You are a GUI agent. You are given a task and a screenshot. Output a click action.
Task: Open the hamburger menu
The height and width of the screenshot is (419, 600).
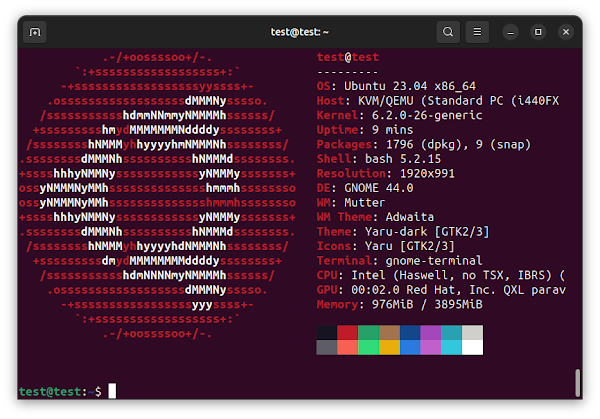[477, 32]
